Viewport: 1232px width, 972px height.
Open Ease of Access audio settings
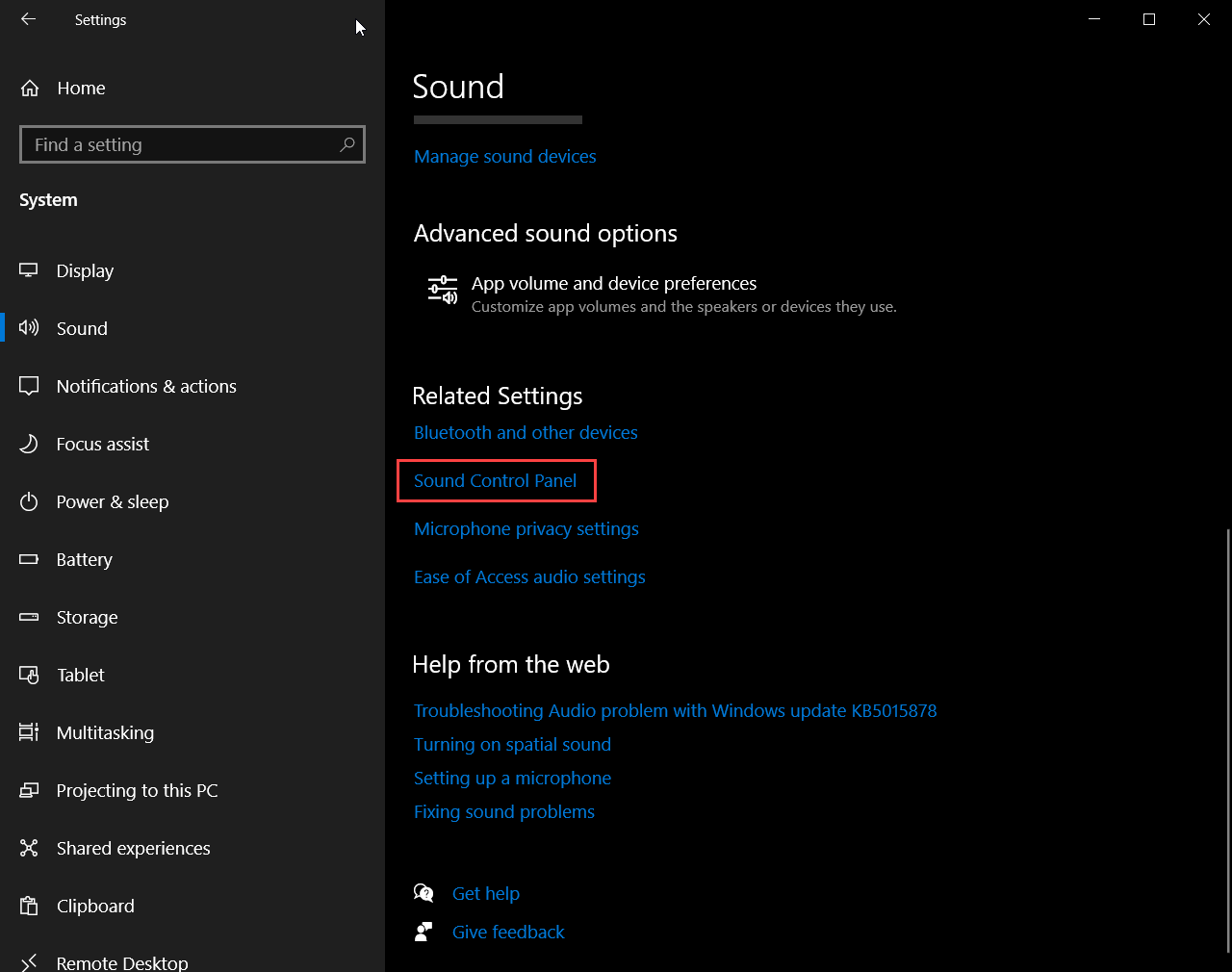pos(529,576)
